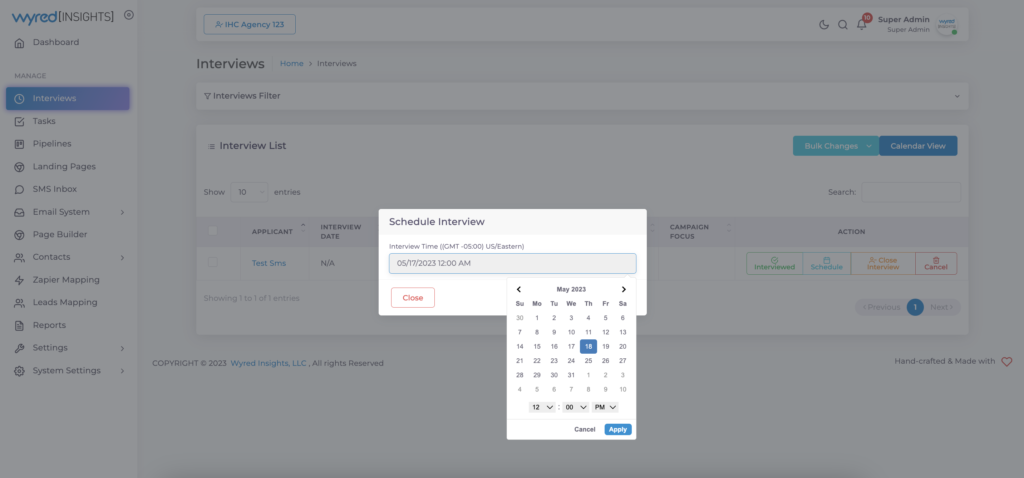Screen dimensions: 1024x478
Task: Open the minutes dropdown showing 00
Action: [576, 407]
